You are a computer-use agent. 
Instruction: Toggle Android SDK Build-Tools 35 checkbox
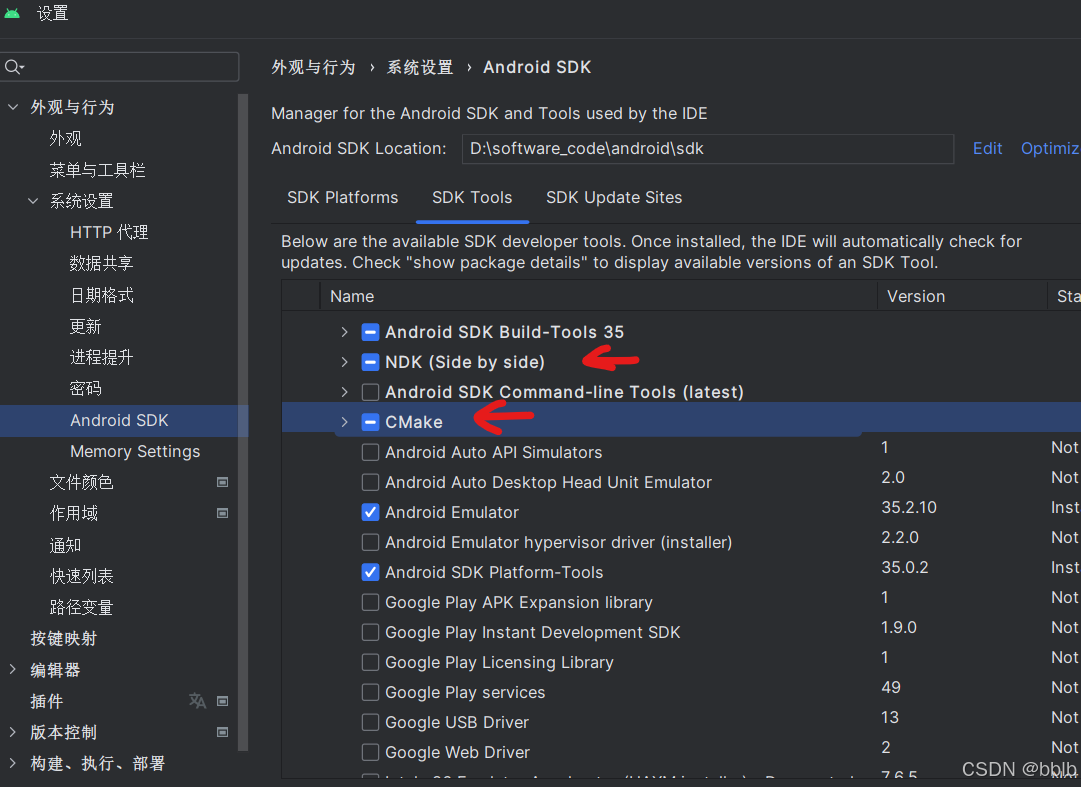(x=370, y=332)
